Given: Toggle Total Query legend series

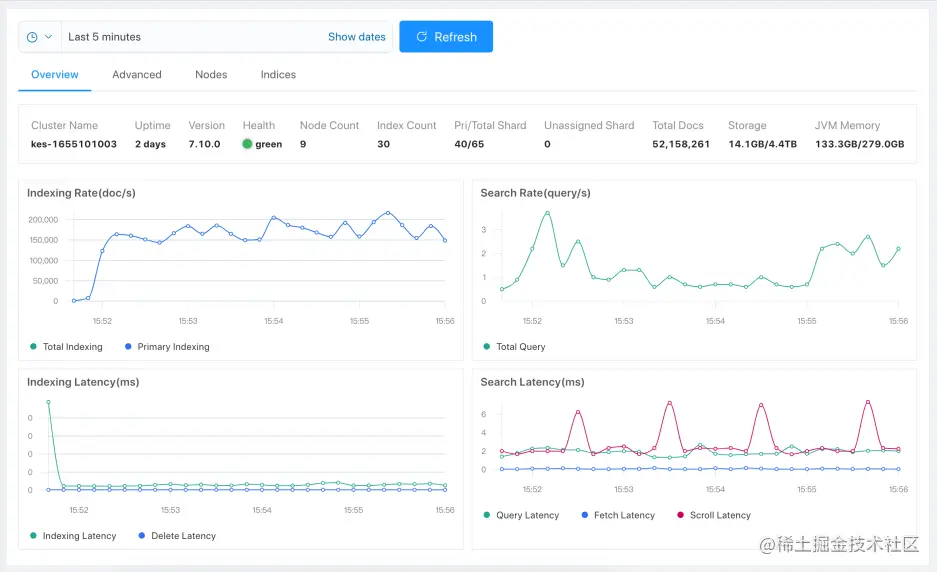Looking at the screenshot, I should pos(515,347).
